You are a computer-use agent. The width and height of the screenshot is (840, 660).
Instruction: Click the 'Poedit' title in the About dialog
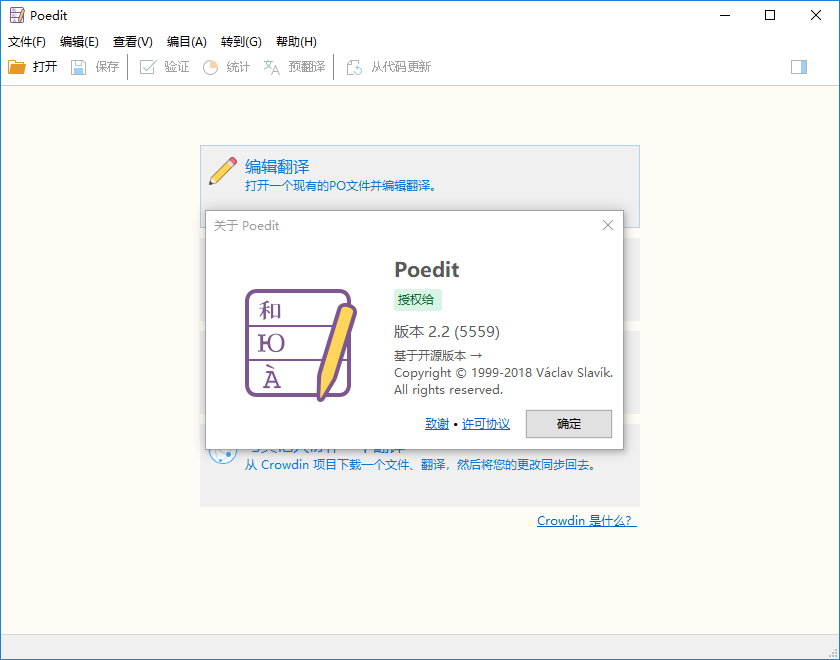click(426, 269)
